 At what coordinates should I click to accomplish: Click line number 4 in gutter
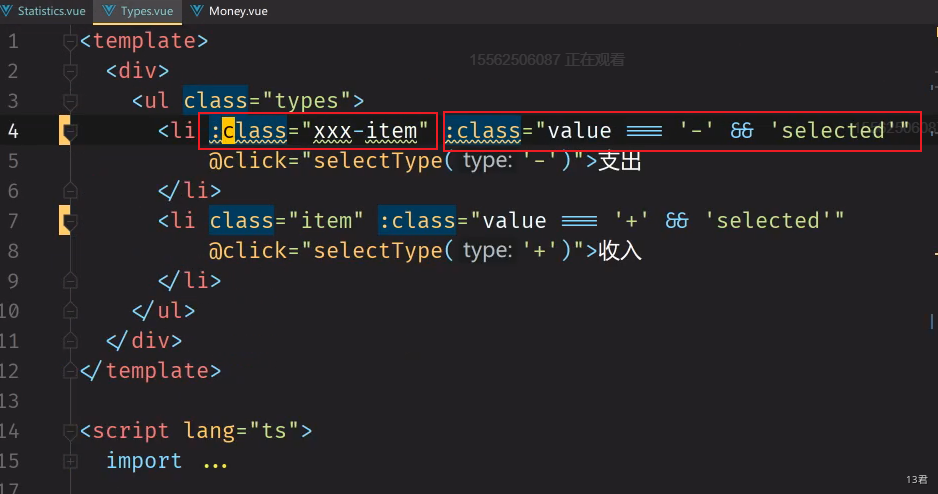(x=13, y=131)
